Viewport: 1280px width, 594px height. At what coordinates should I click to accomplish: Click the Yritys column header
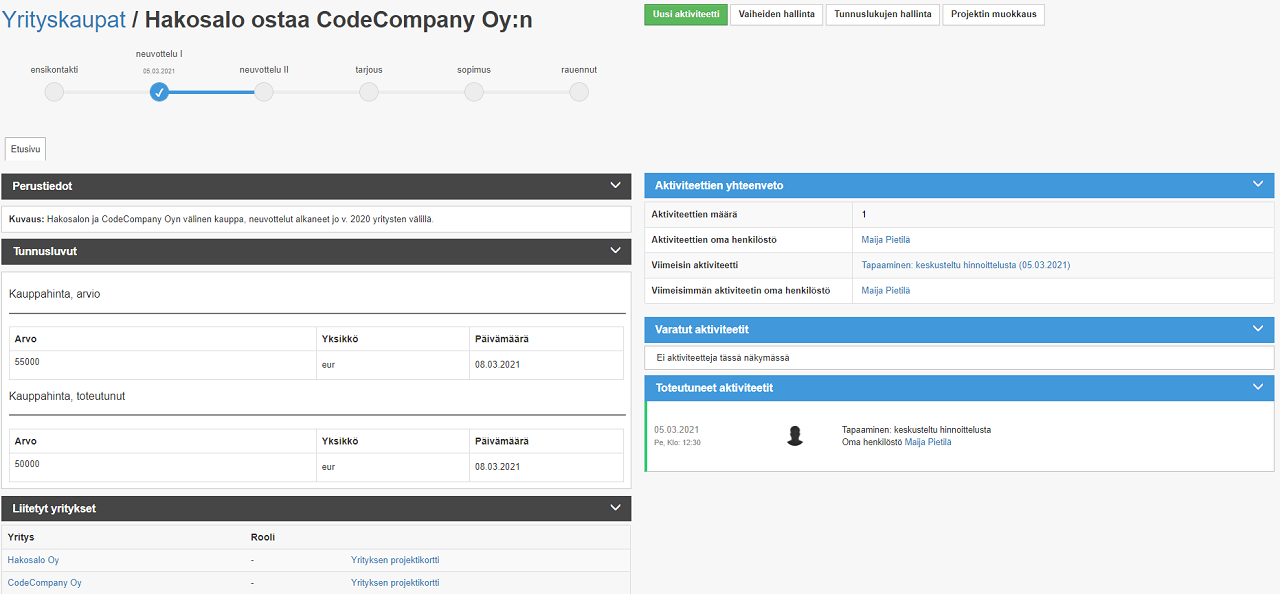pyautogui.click(x=21, y=537)
